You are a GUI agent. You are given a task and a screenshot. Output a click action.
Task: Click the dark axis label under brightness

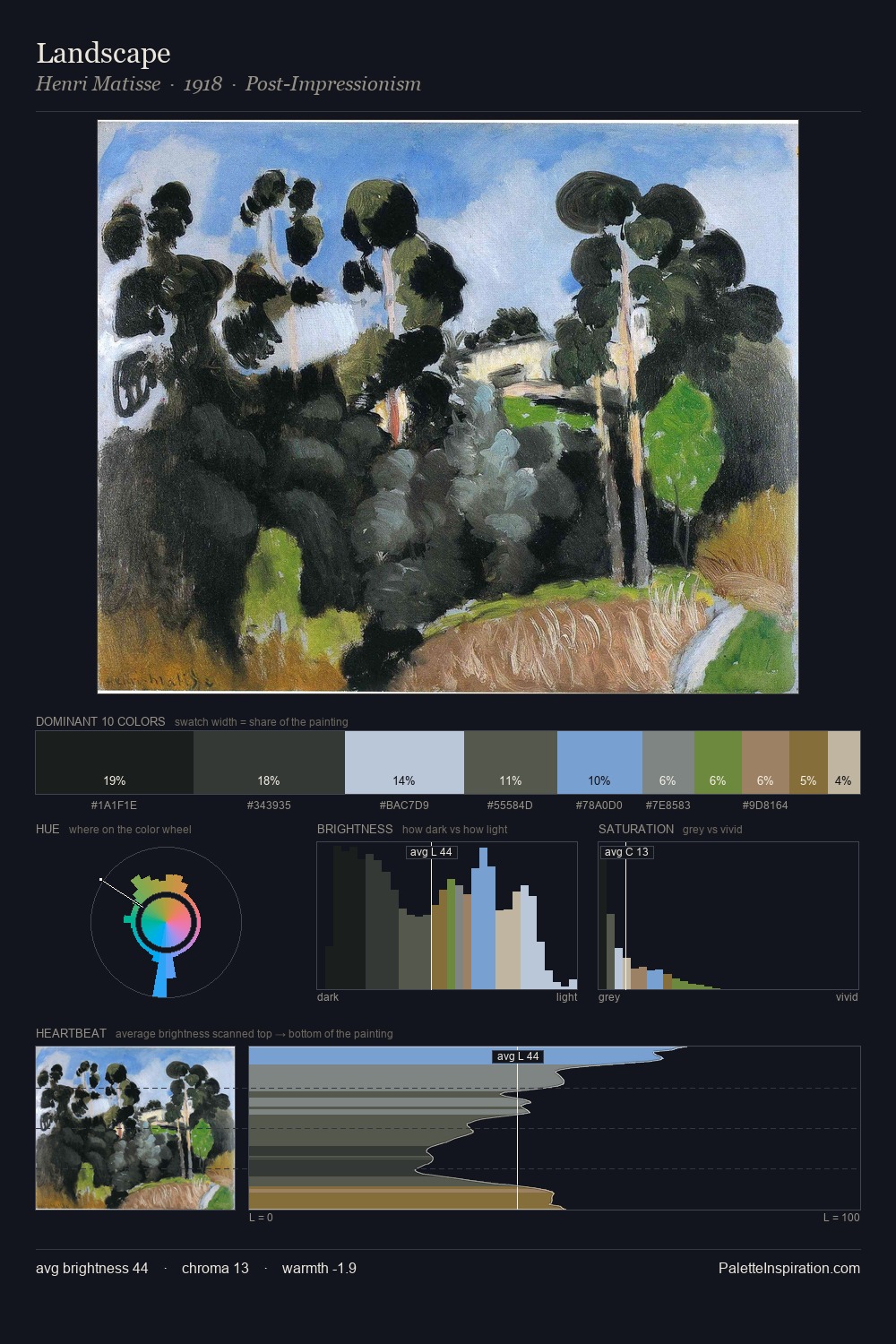point(328,997)
